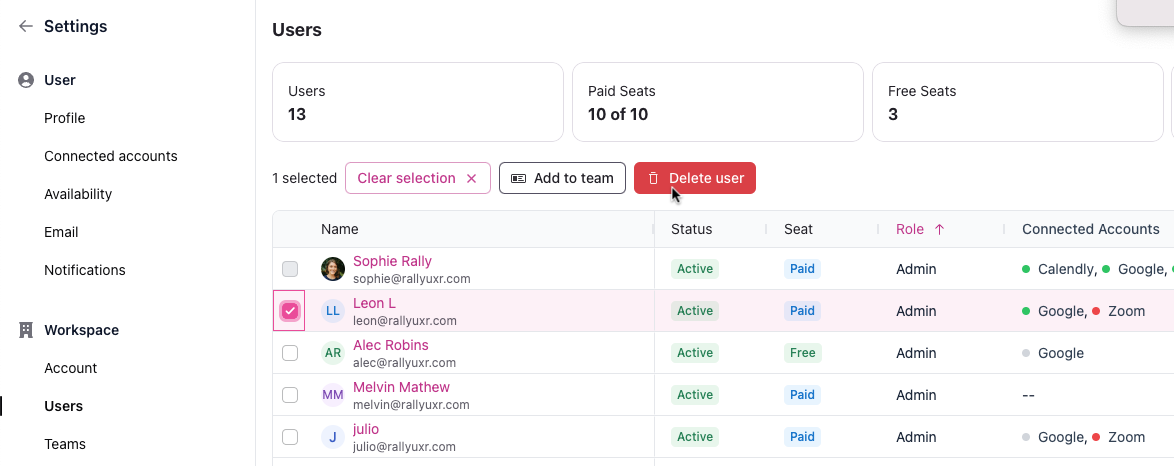Screen dimensions: 1174x466
Task: Tick the checkbox for Alec Robins
Action: pyautogui.click(x=290, y=353)
